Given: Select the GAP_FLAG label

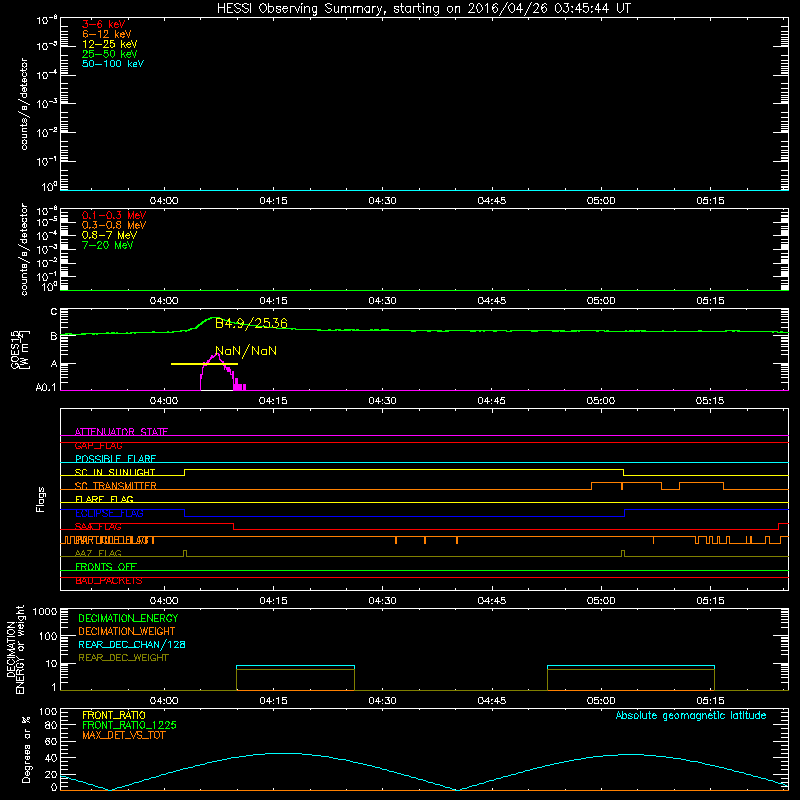Looking at the screenshot, I should (98, 445).
